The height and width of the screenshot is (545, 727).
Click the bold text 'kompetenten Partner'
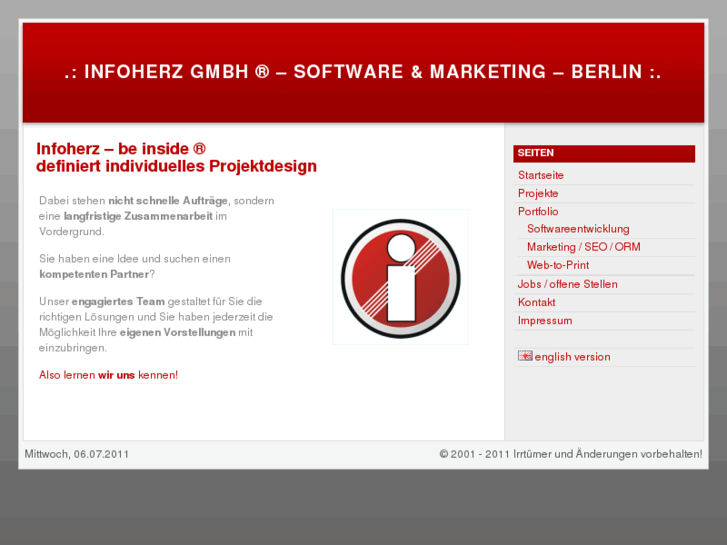click(94, 274)
